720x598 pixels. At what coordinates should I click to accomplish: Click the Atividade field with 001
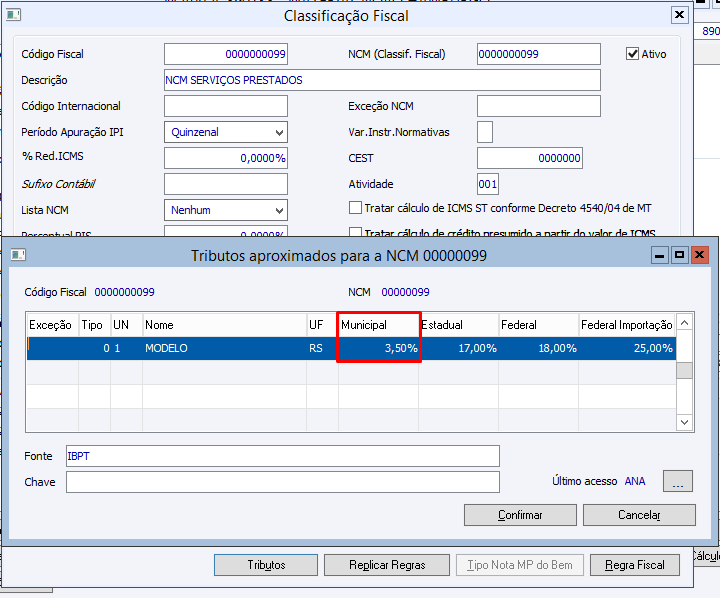488,184
